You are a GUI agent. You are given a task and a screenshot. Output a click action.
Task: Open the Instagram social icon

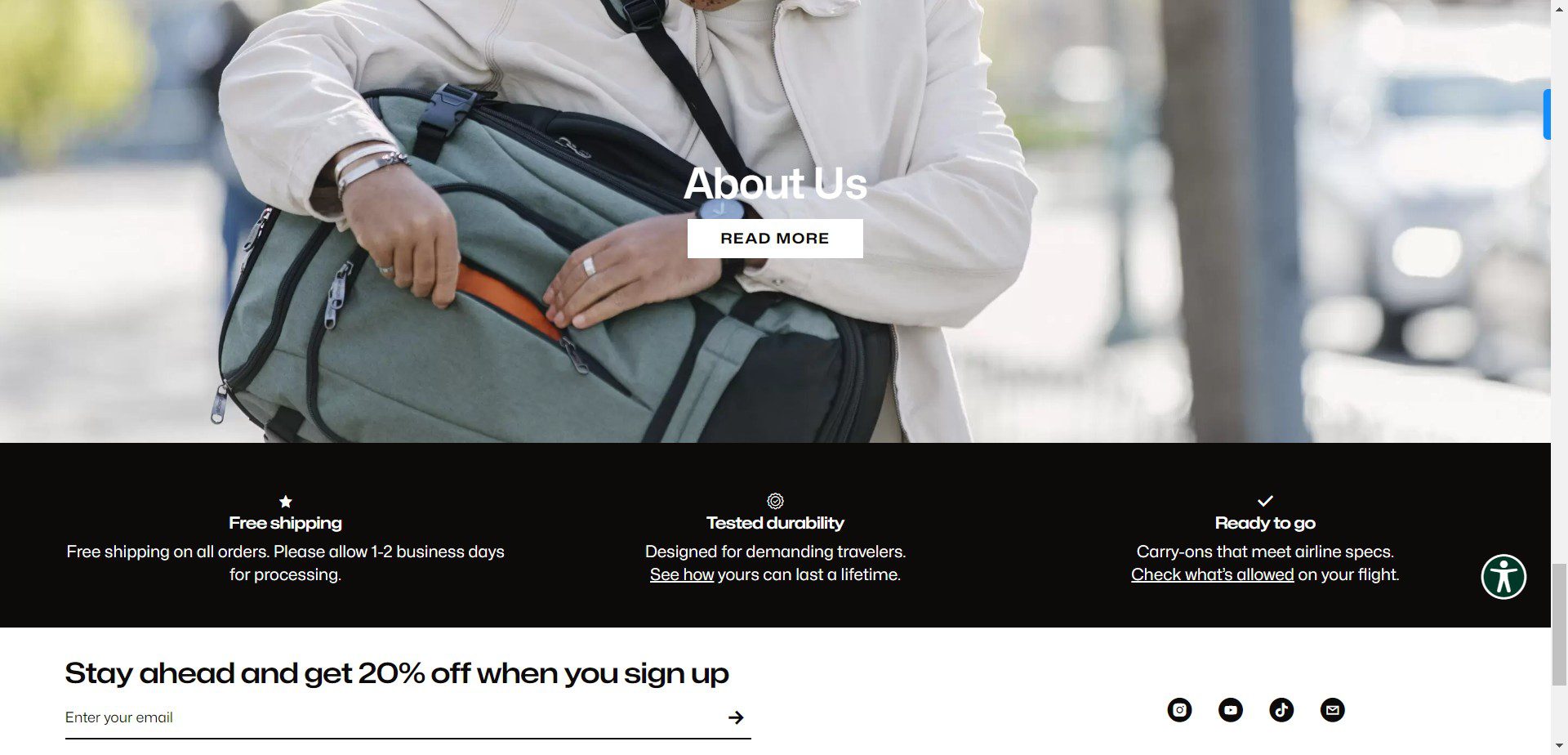(1179, 710)
